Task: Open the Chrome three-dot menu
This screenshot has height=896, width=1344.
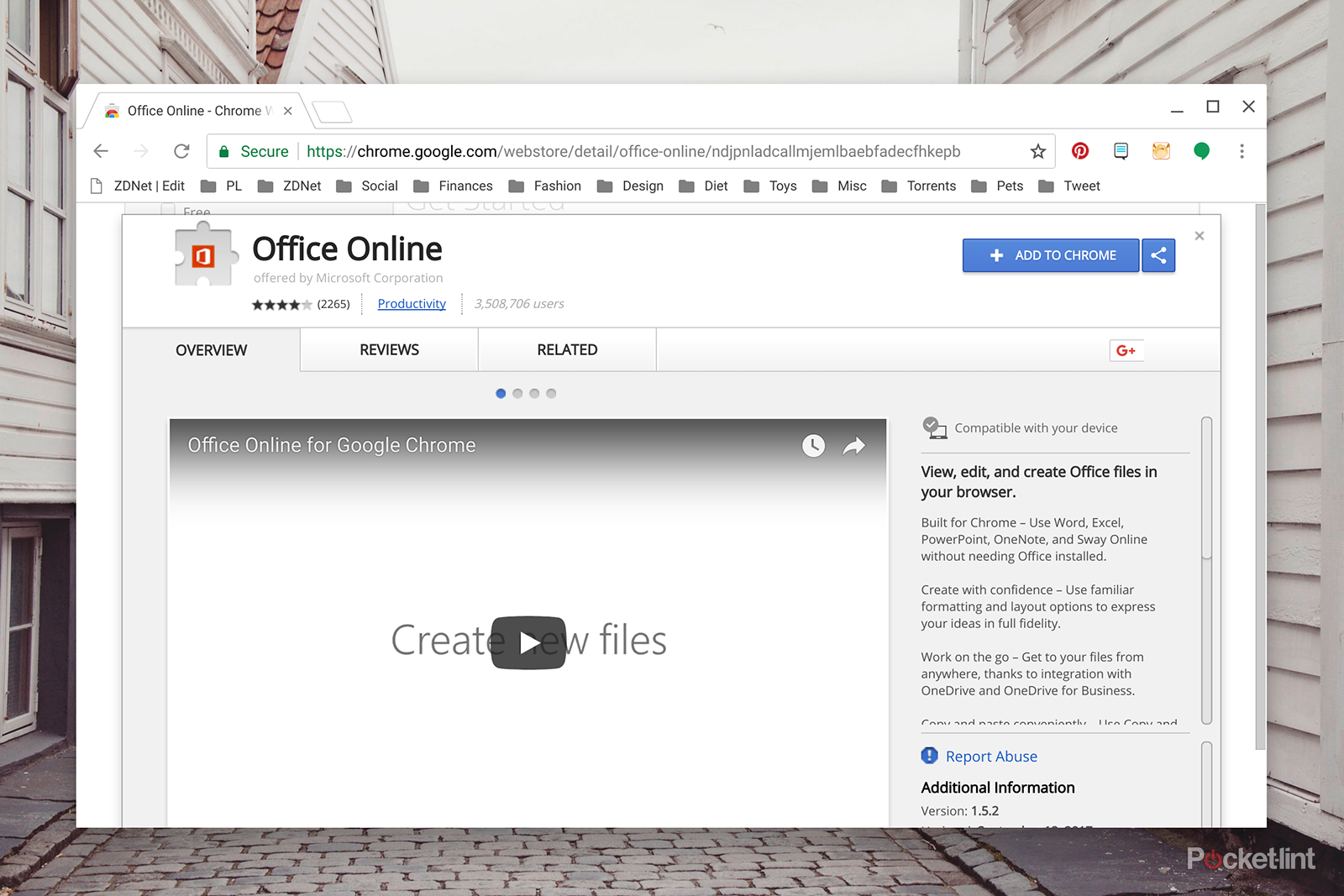Action: 1242,151
